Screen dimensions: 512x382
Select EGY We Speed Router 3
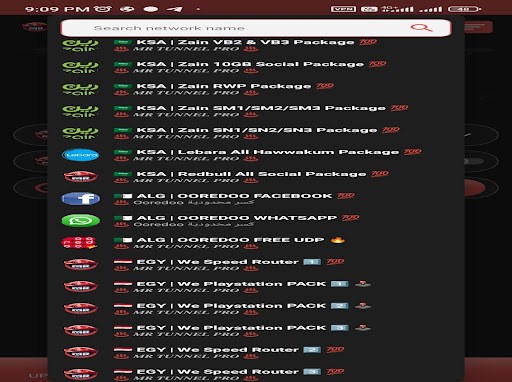[256, 375]
